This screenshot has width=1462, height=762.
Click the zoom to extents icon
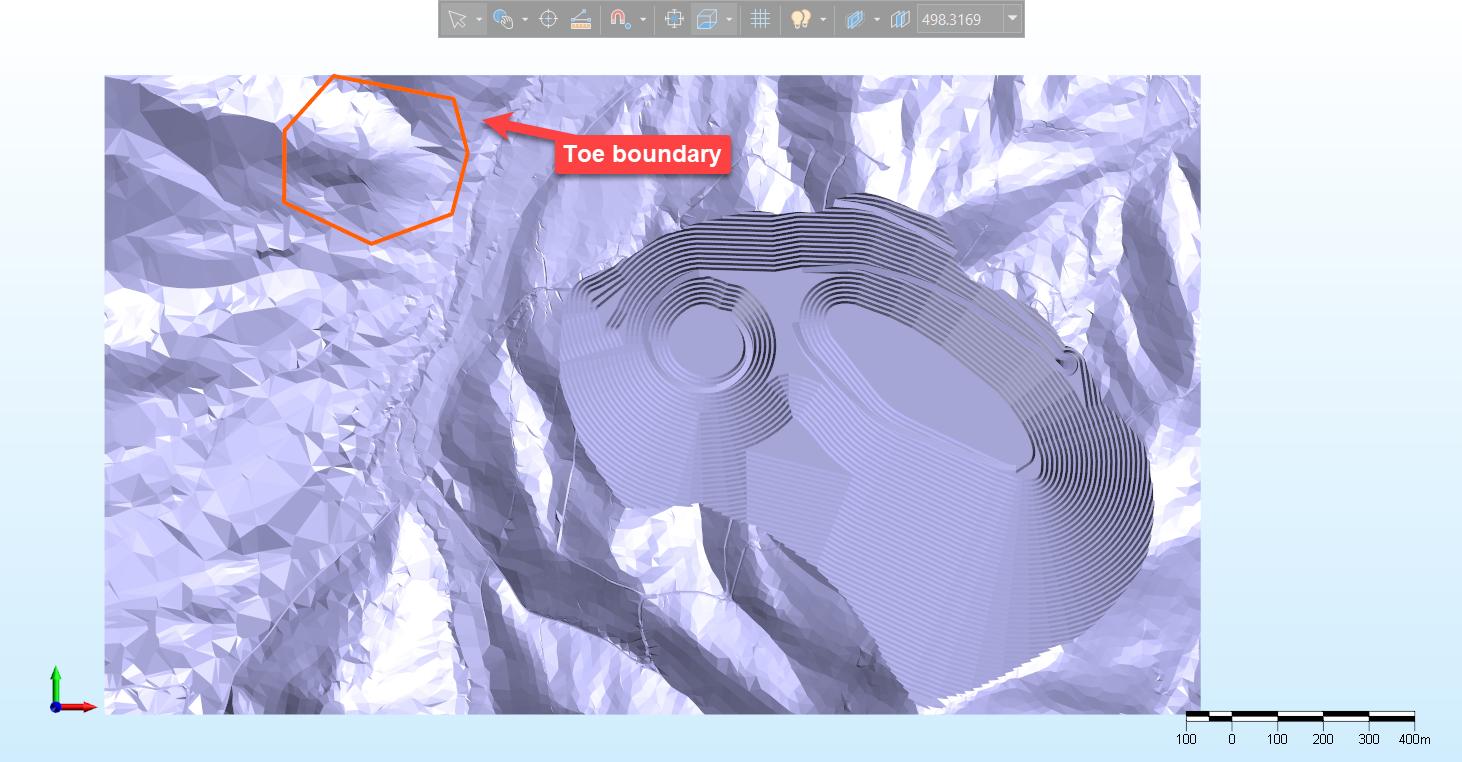674,19
